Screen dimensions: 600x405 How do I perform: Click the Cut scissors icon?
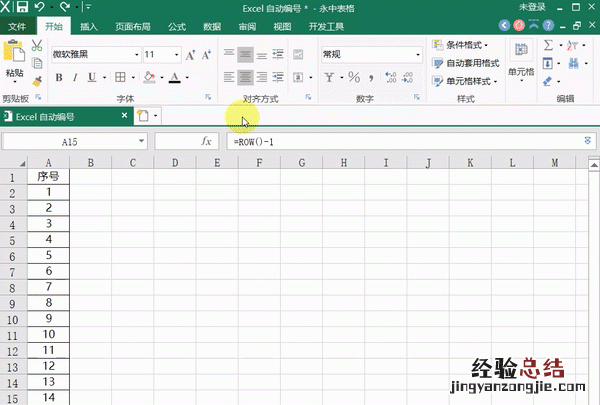pos(37,45)
